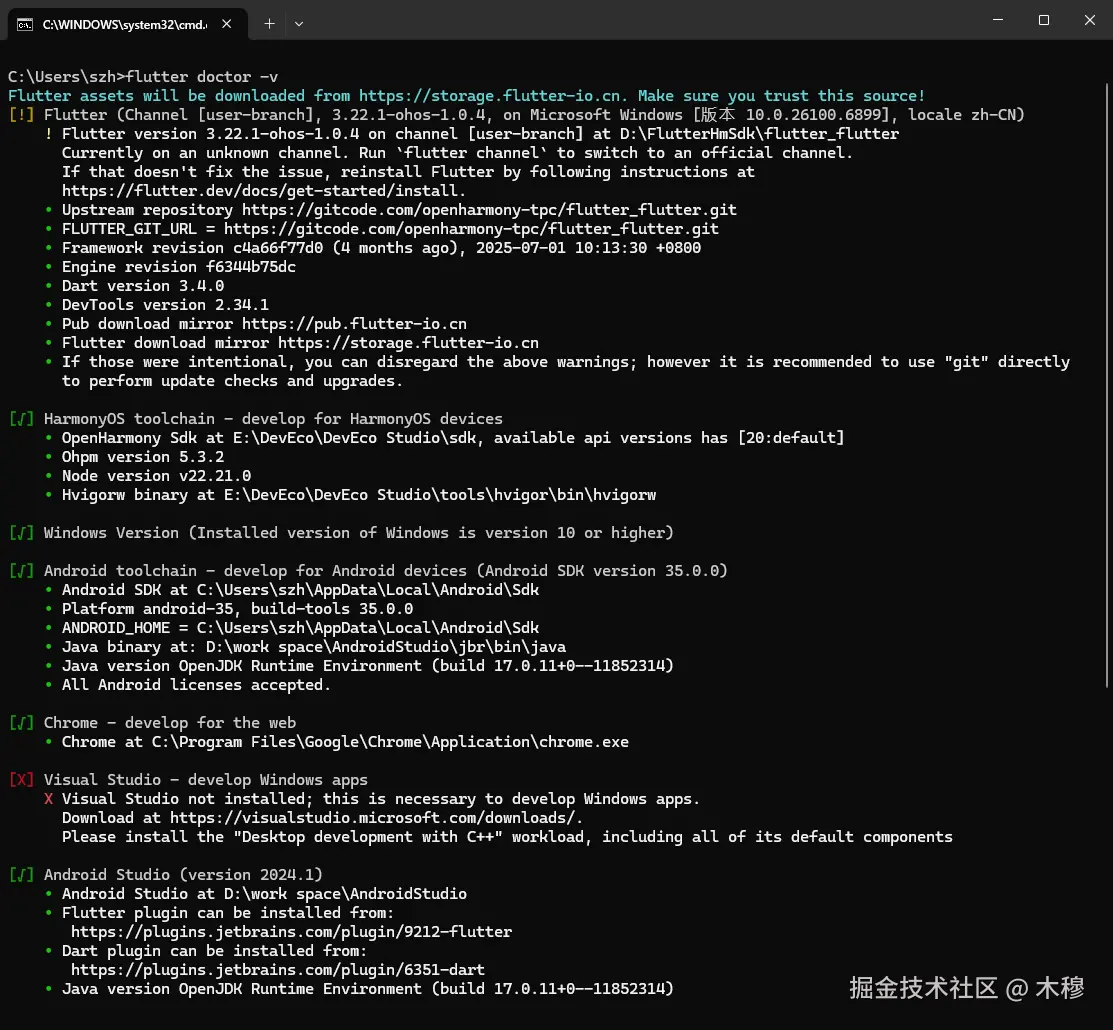Viewport: 1113px width, 1030px height.
Task: Click the FLUTTER_GIT_URL gitcode link
Action: pos(471,229)
